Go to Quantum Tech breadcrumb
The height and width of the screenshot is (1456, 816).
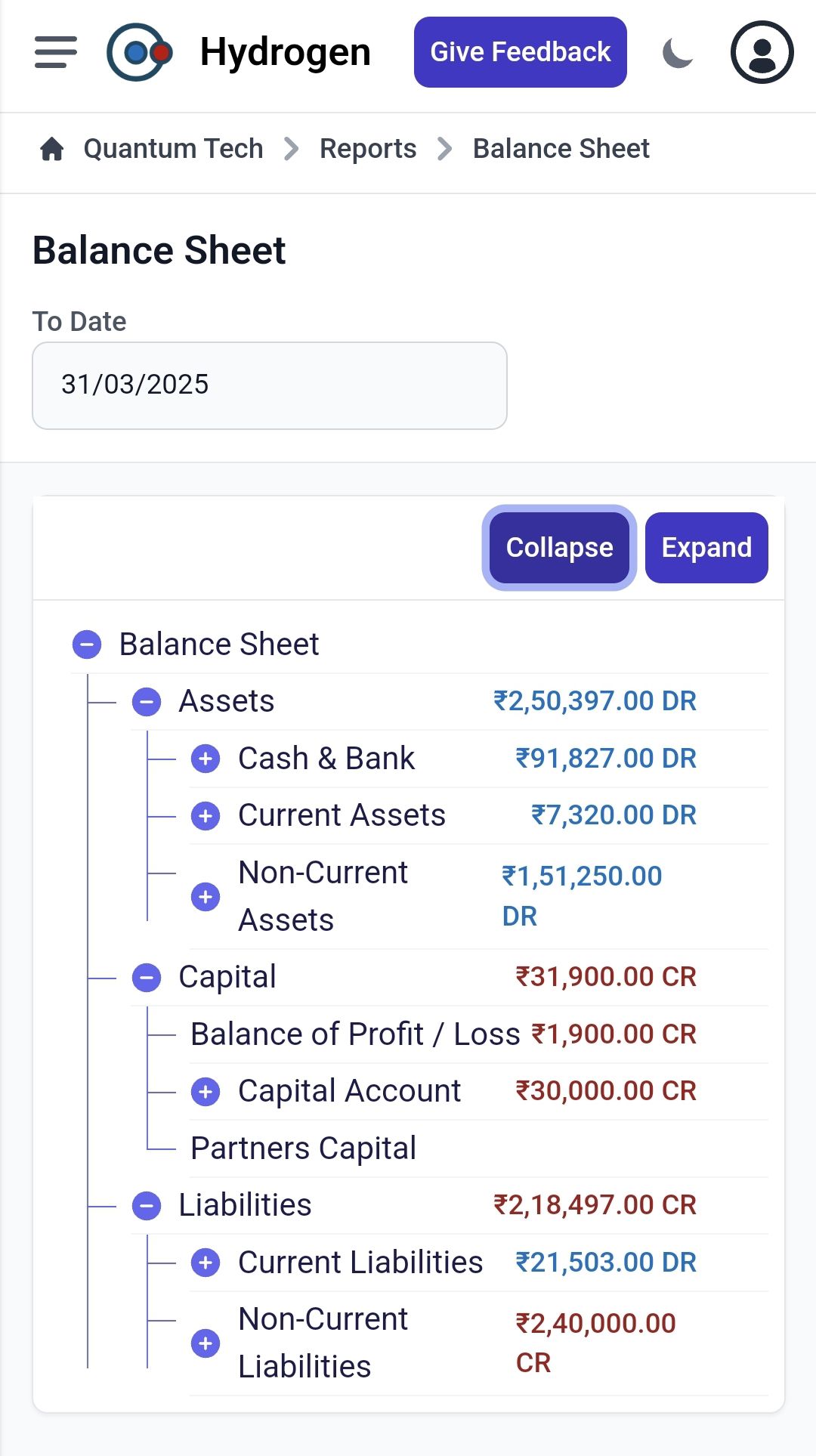(173, 149)
